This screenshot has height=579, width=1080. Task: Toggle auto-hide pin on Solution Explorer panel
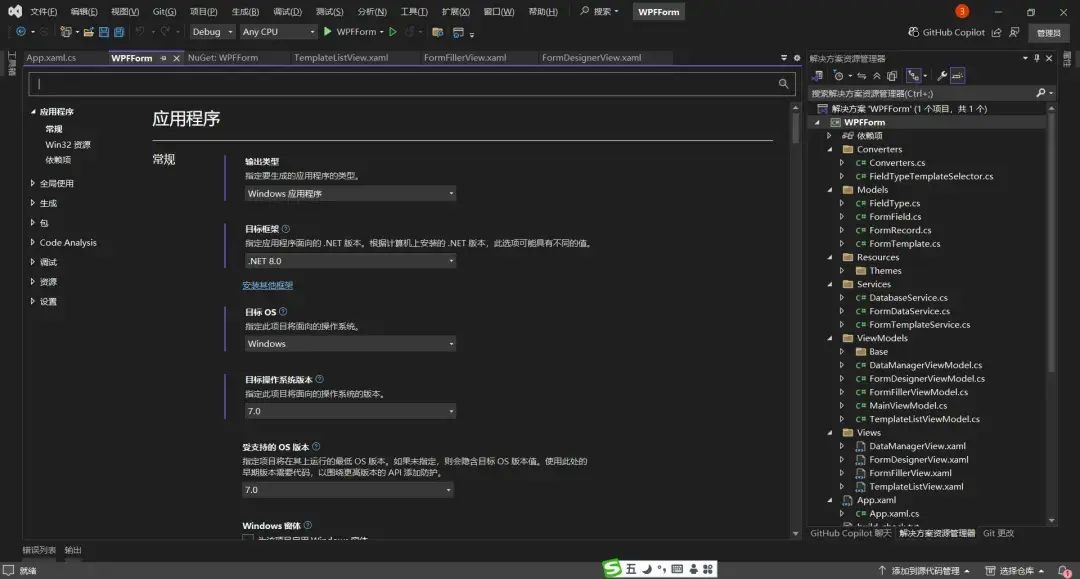tap(1037, 59)
